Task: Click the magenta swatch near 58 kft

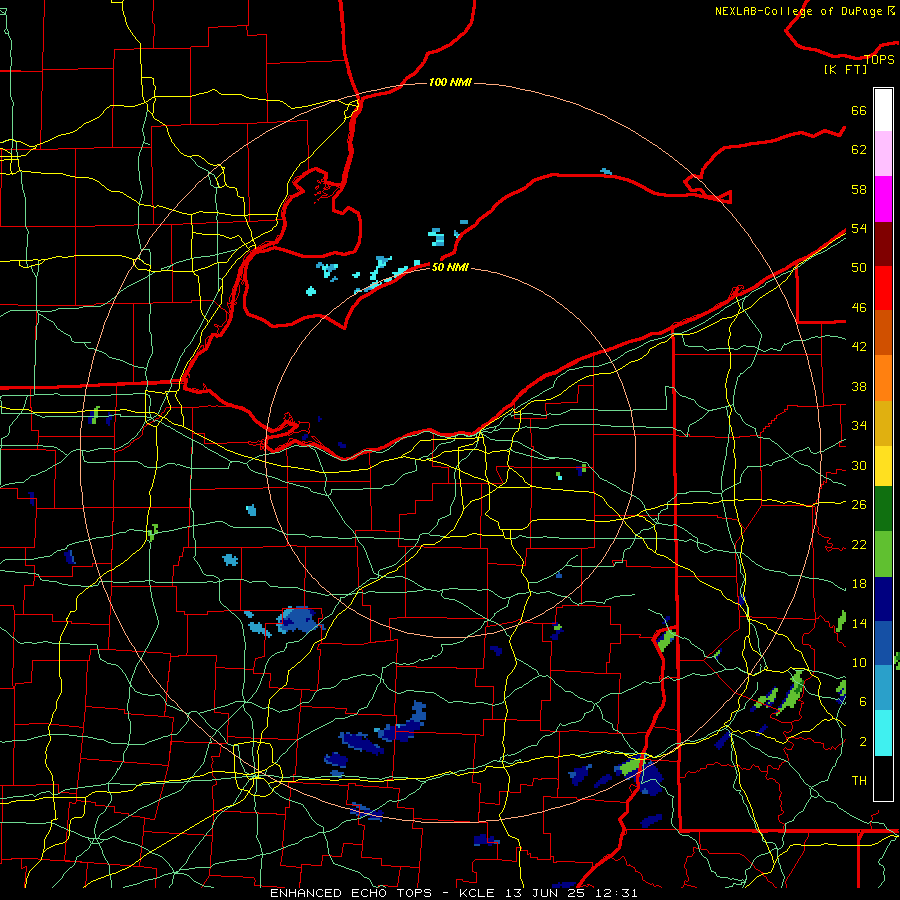Action: click(x=883, y=199)
